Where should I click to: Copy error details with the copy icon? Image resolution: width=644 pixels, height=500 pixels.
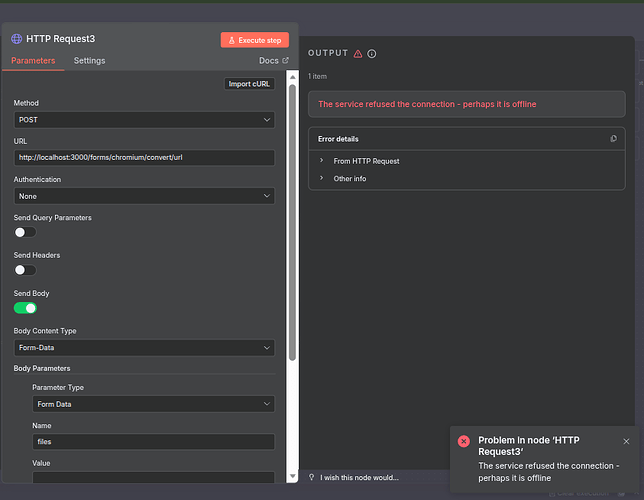click(613, 139)
